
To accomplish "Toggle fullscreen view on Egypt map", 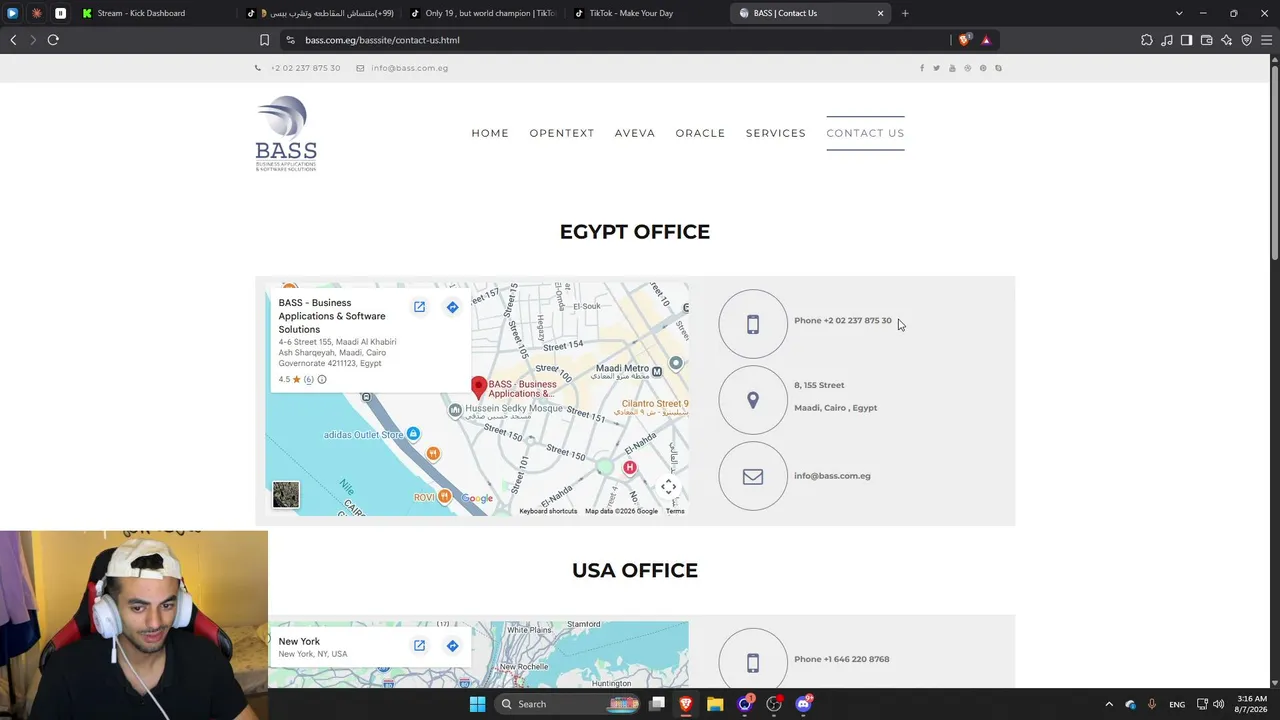I will coord(669,487).
